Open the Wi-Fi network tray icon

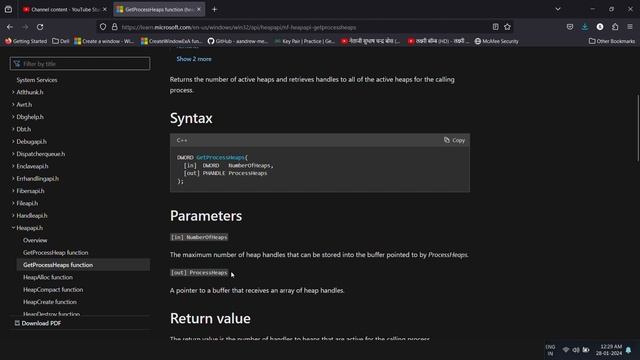click(566, 350)
